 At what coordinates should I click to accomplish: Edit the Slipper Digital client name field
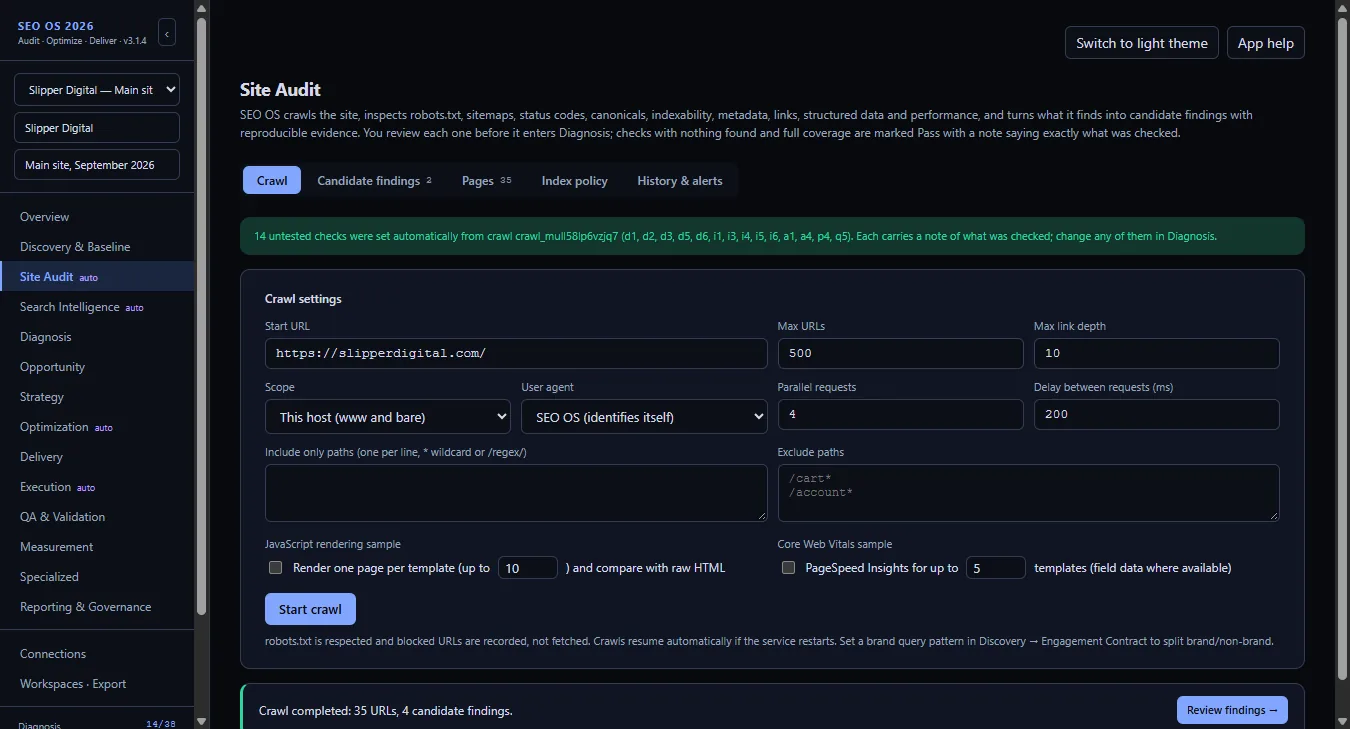coord(97,128)
